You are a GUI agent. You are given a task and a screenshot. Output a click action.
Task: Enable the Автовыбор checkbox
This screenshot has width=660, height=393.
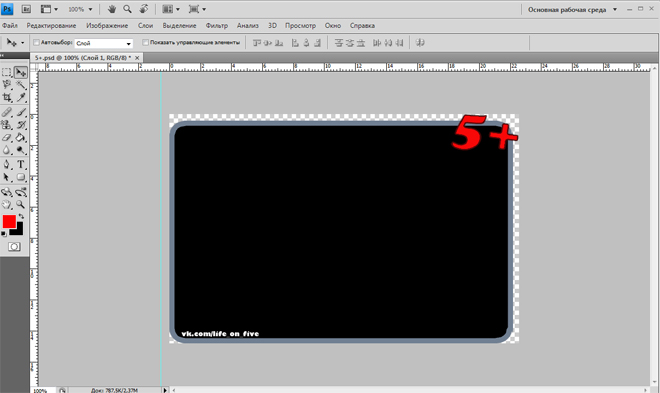pos(36,42)
